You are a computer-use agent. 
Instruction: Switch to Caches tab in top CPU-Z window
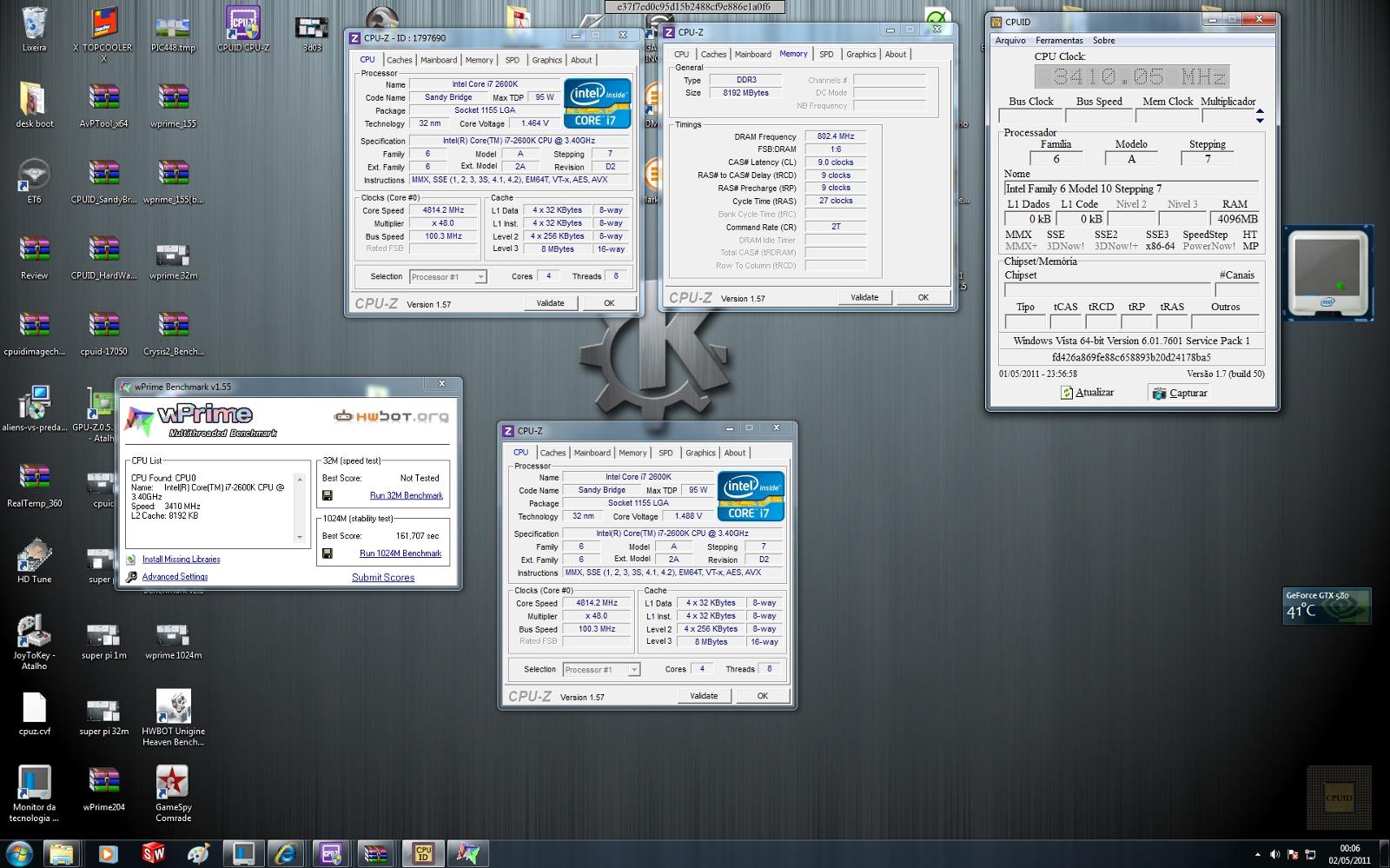point(400,60)
